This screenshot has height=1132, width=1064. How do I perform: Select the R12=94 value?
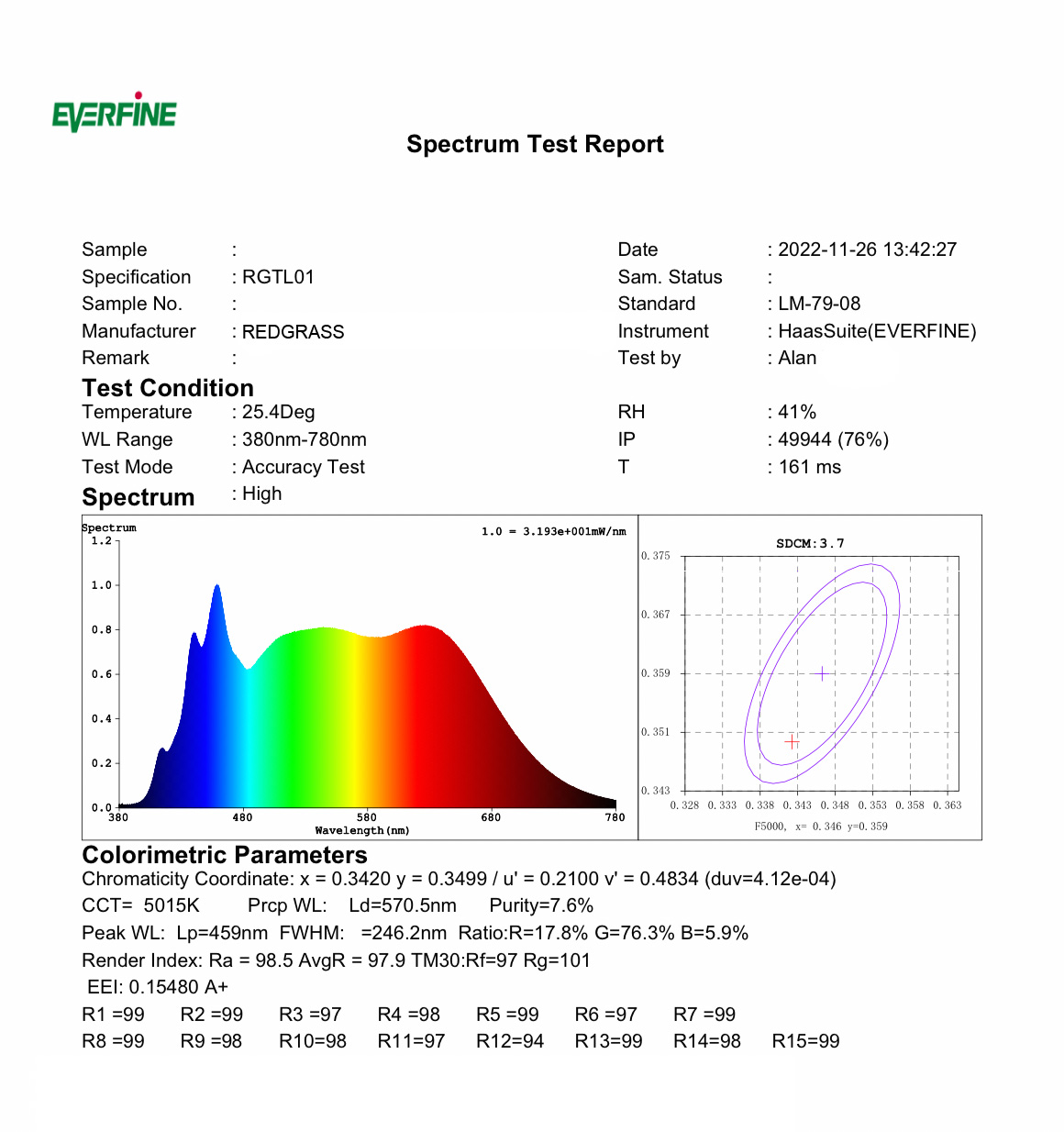[510, 1041]
